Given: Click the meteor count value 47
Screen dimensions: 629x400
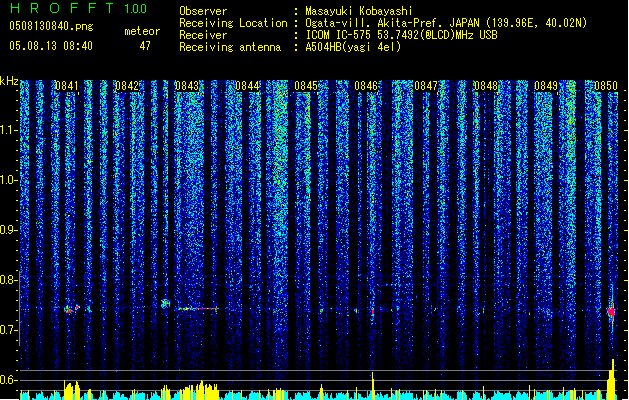Looking at the screenshot, I should pyautogui.click(x=145, y=46).
